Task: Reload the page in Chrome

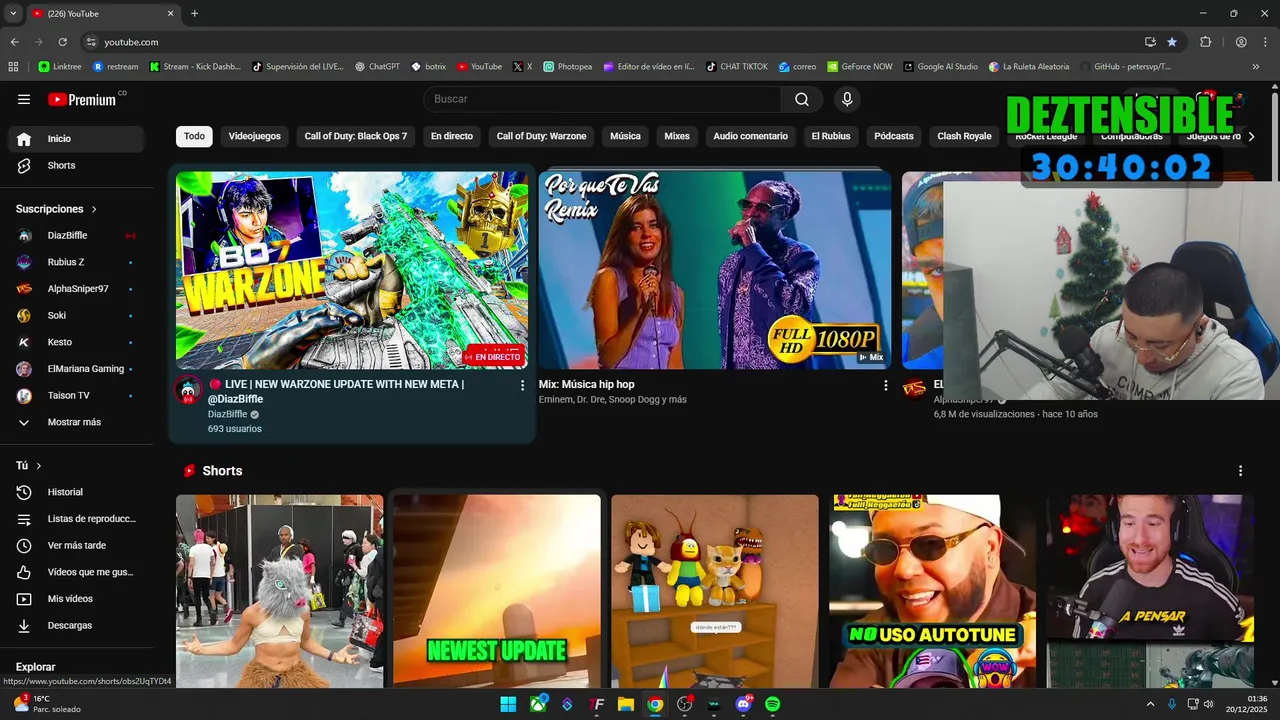Action: (62, 42)
